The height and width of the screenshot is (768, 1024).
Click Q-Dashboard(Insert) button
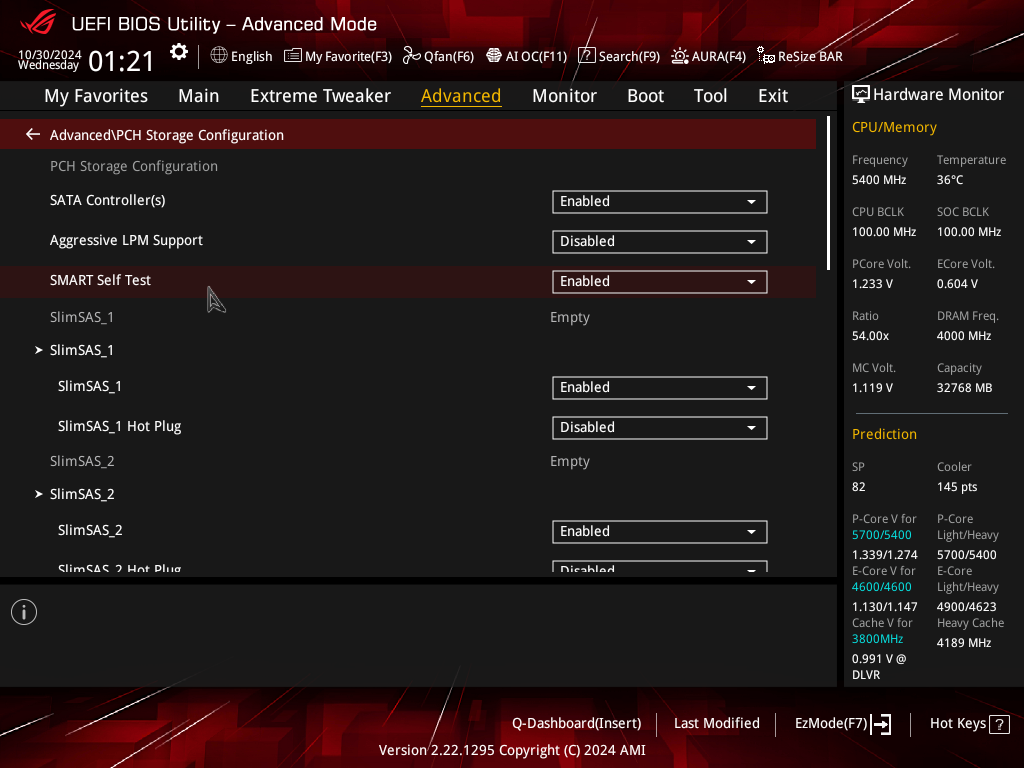[x=577, y=724]
